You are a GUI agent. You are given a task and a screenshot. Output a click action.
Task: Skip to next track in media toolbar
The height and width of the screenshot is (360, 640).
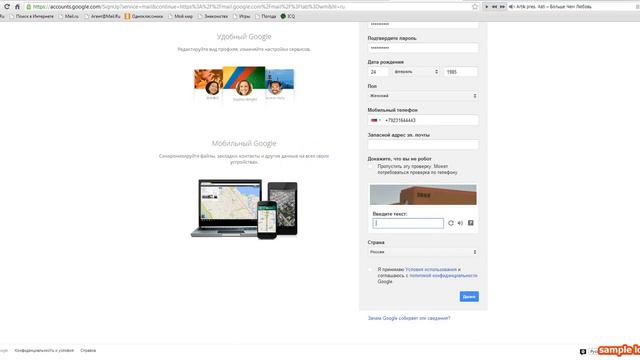502,7
